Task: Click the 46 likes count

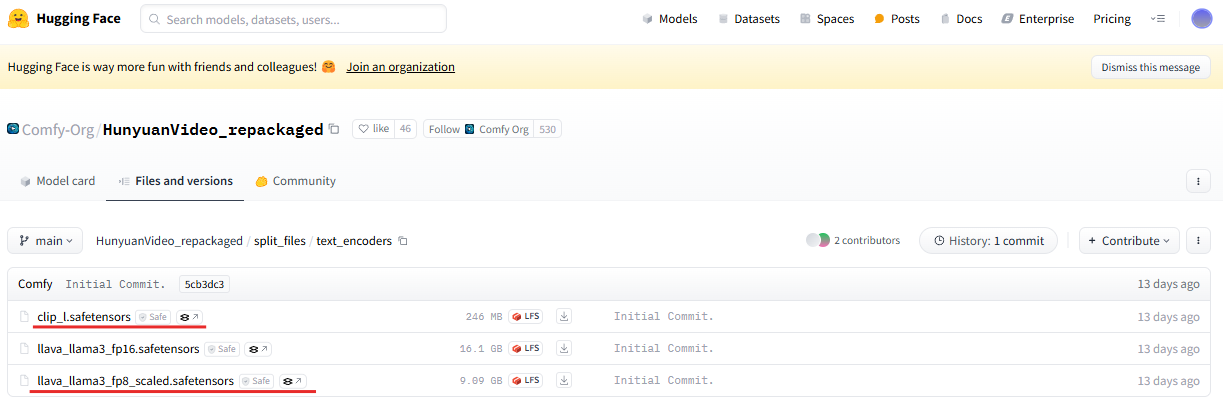Action: [x=406, y=129]
